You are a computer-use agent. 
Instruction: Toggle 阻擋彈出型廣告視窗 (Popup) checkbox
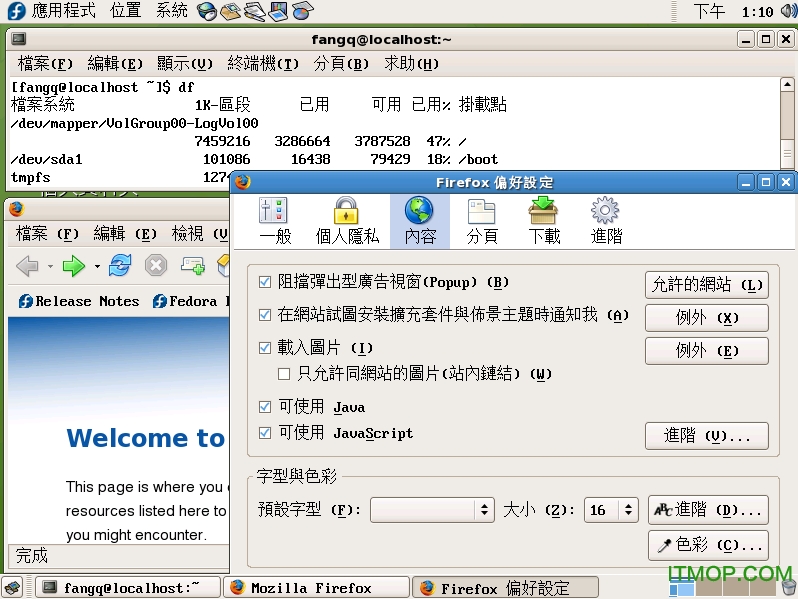(x=265, y=282)
